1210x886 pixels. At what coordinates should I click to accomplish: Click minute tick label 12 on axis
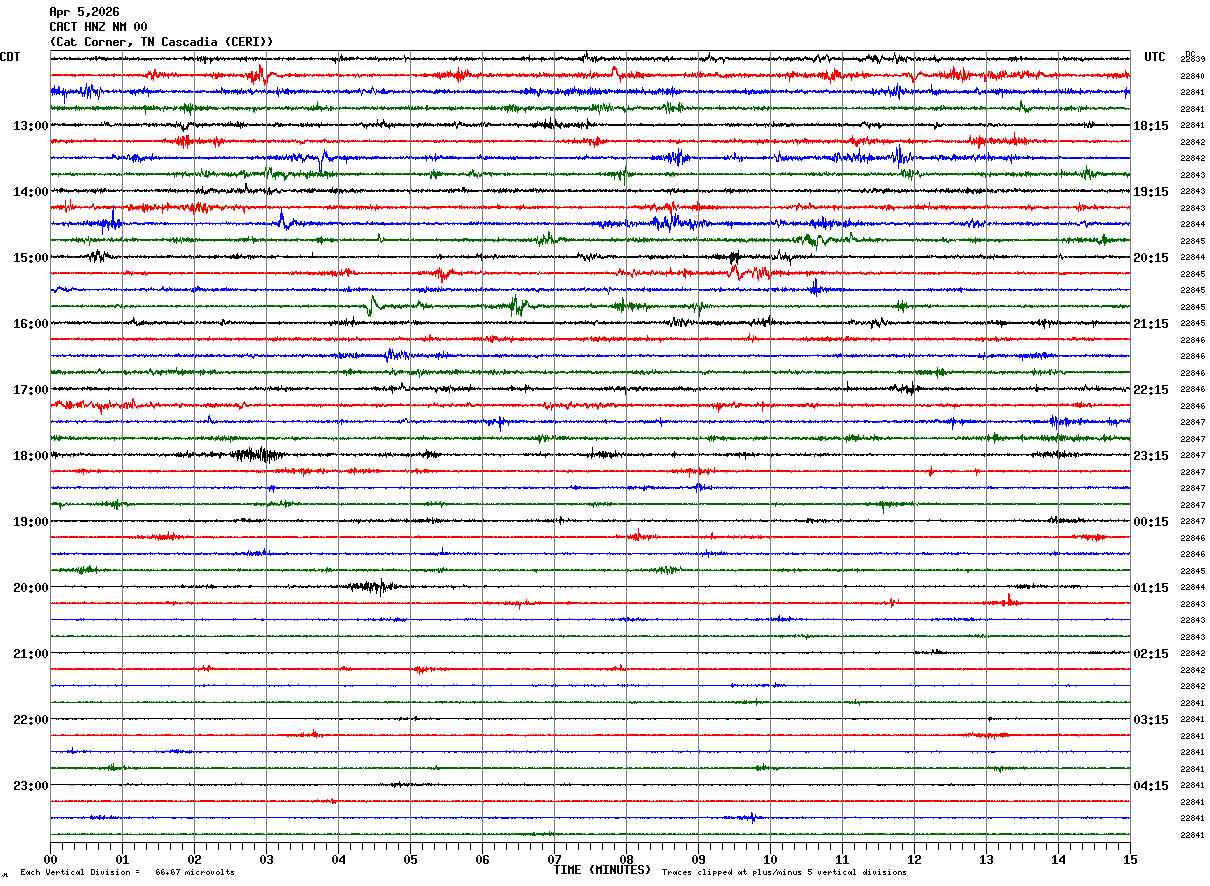(x=914, y=859)
